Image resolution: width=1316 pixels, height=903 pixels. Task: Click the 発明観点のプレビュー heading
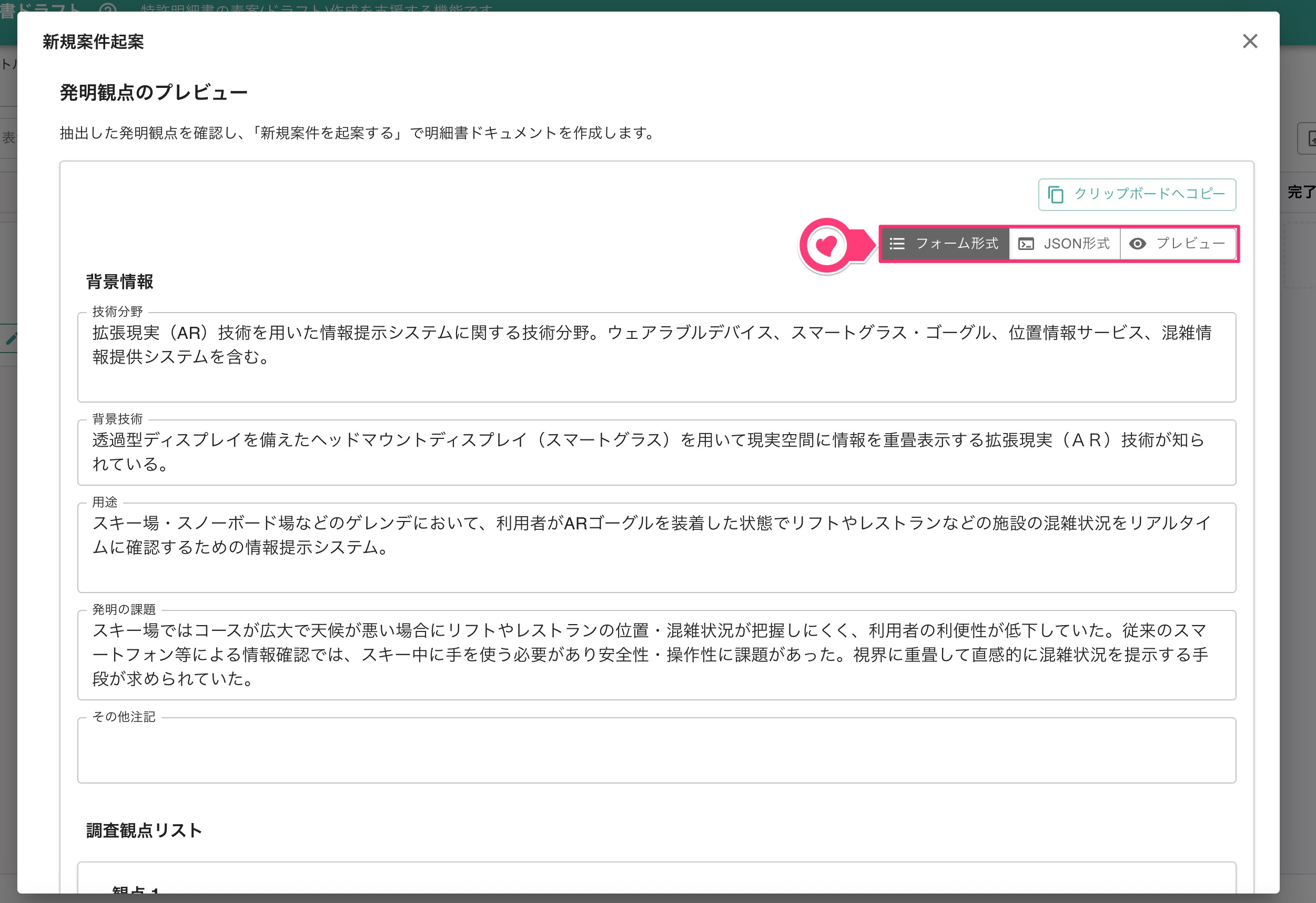pos(154,92)
